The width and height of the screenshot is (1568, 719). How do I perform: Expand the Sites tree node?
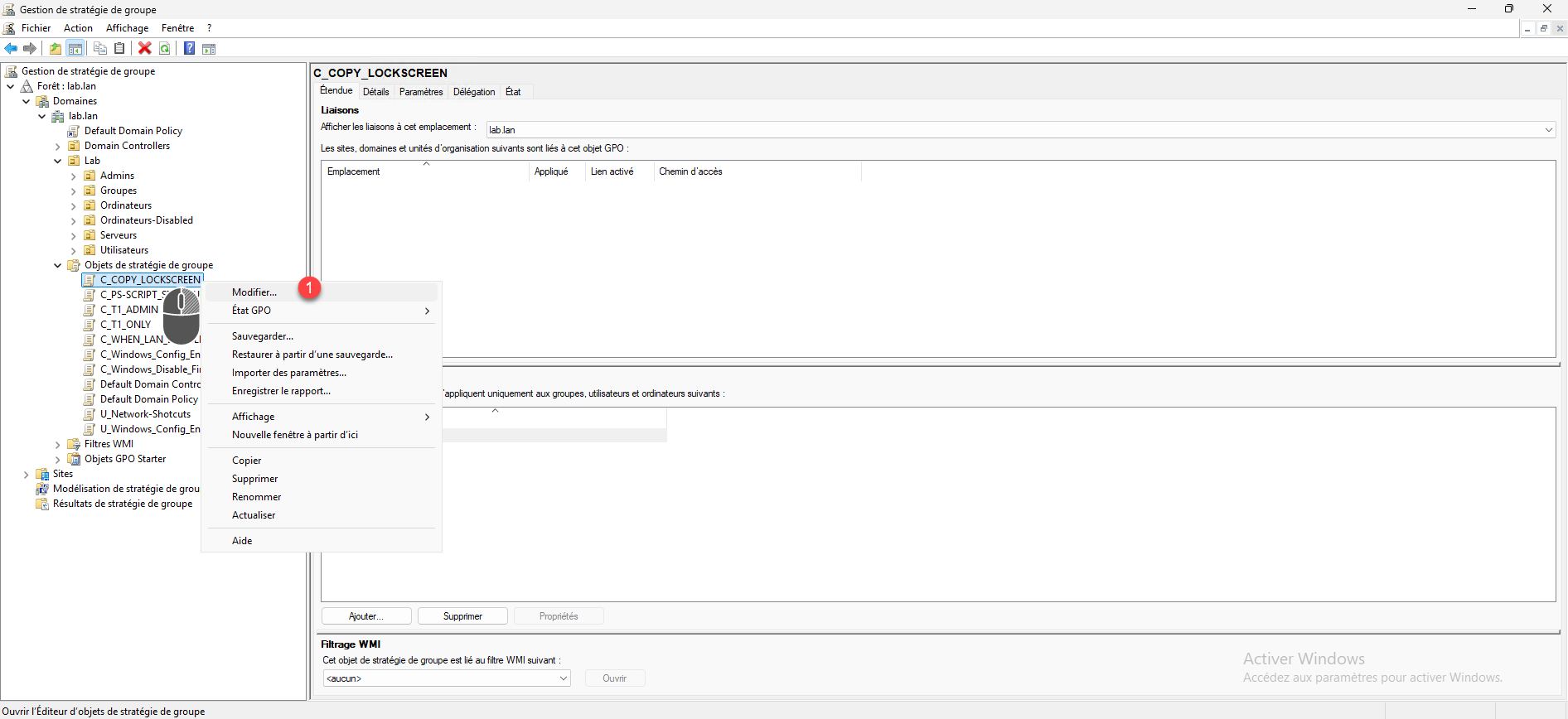27,475
